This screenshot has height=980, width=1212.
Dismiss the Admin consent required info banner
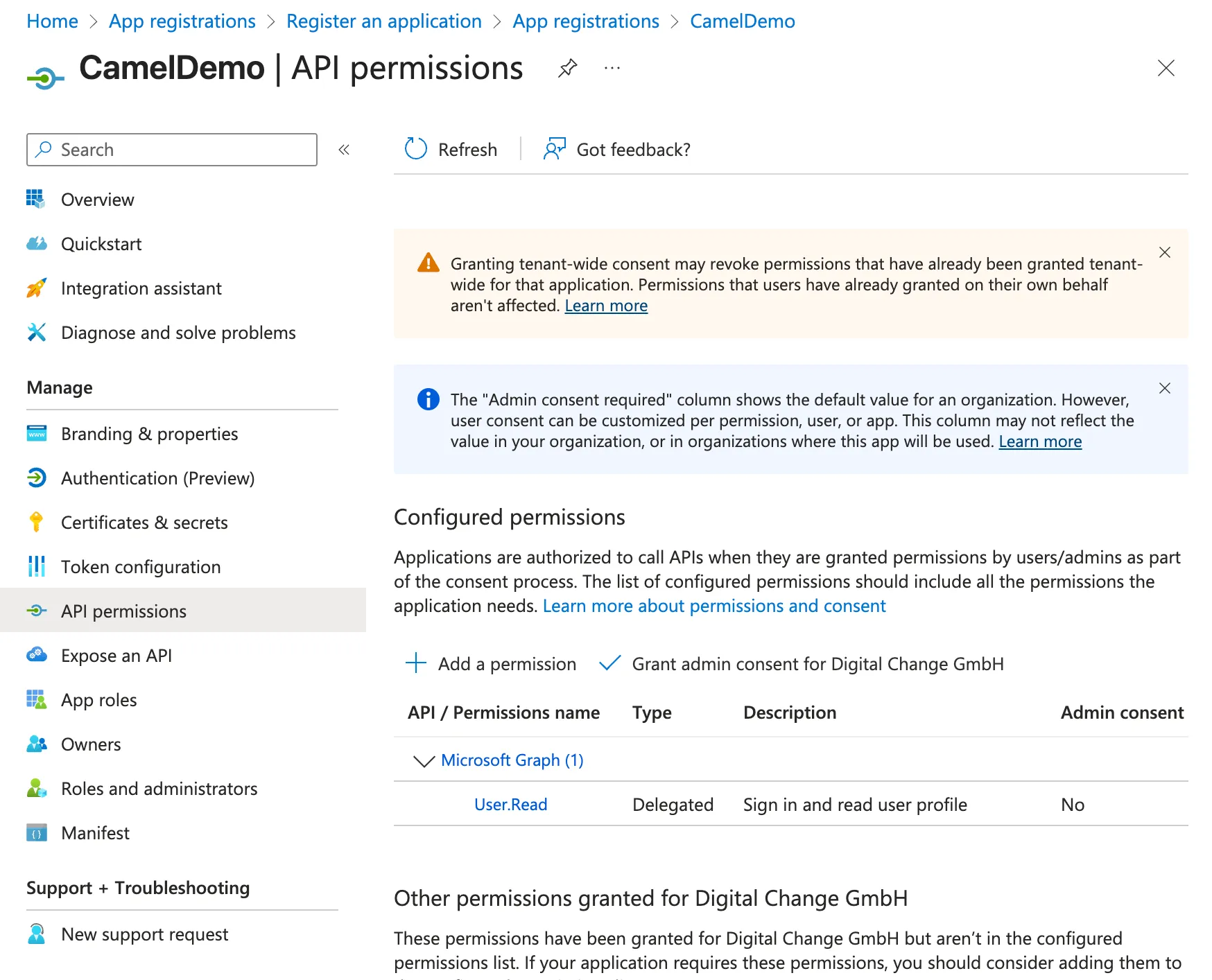tap(1164, 388)
